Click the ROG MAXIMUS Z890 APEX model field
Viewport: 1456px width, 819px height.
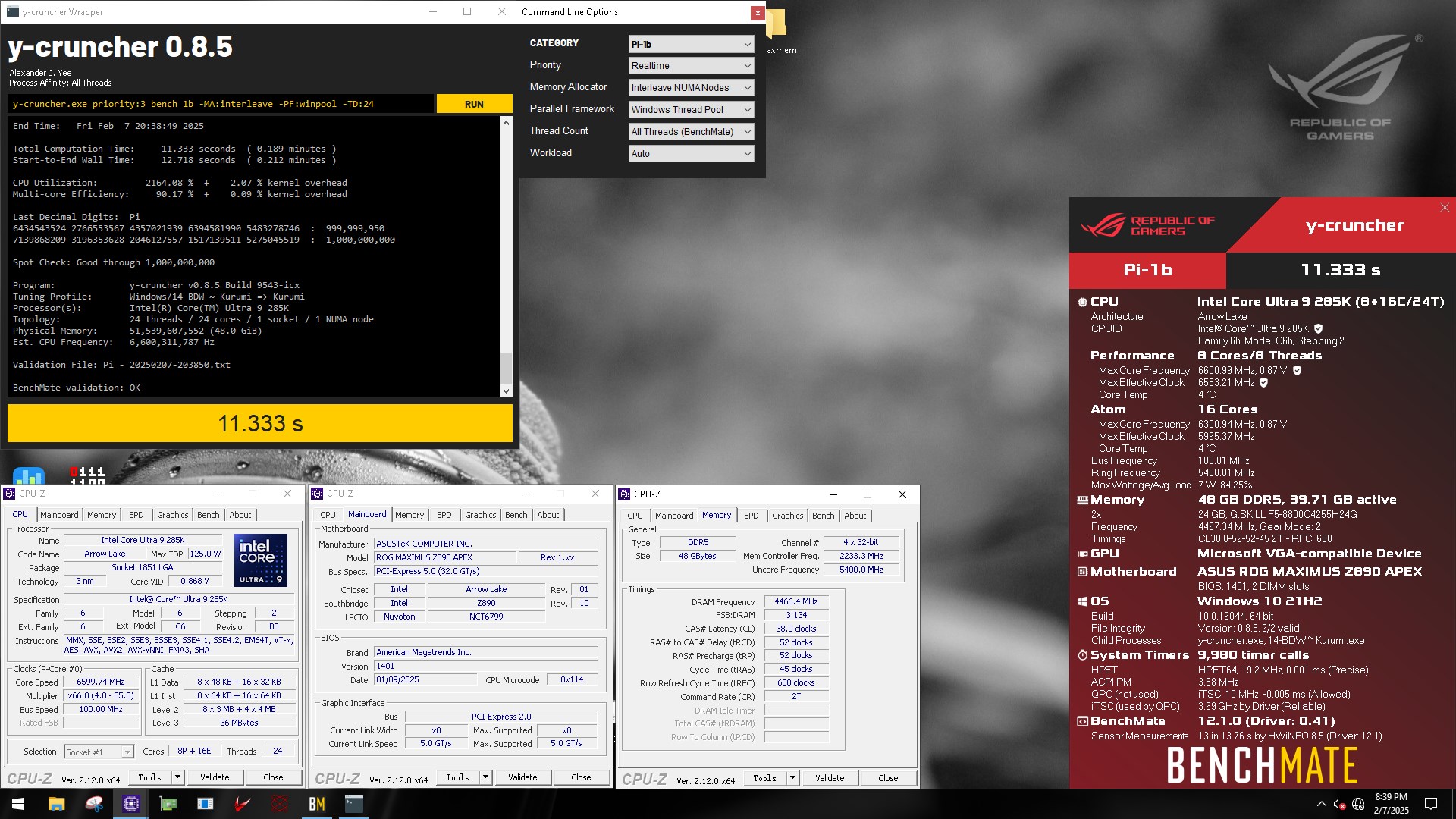tap(445, 557)
